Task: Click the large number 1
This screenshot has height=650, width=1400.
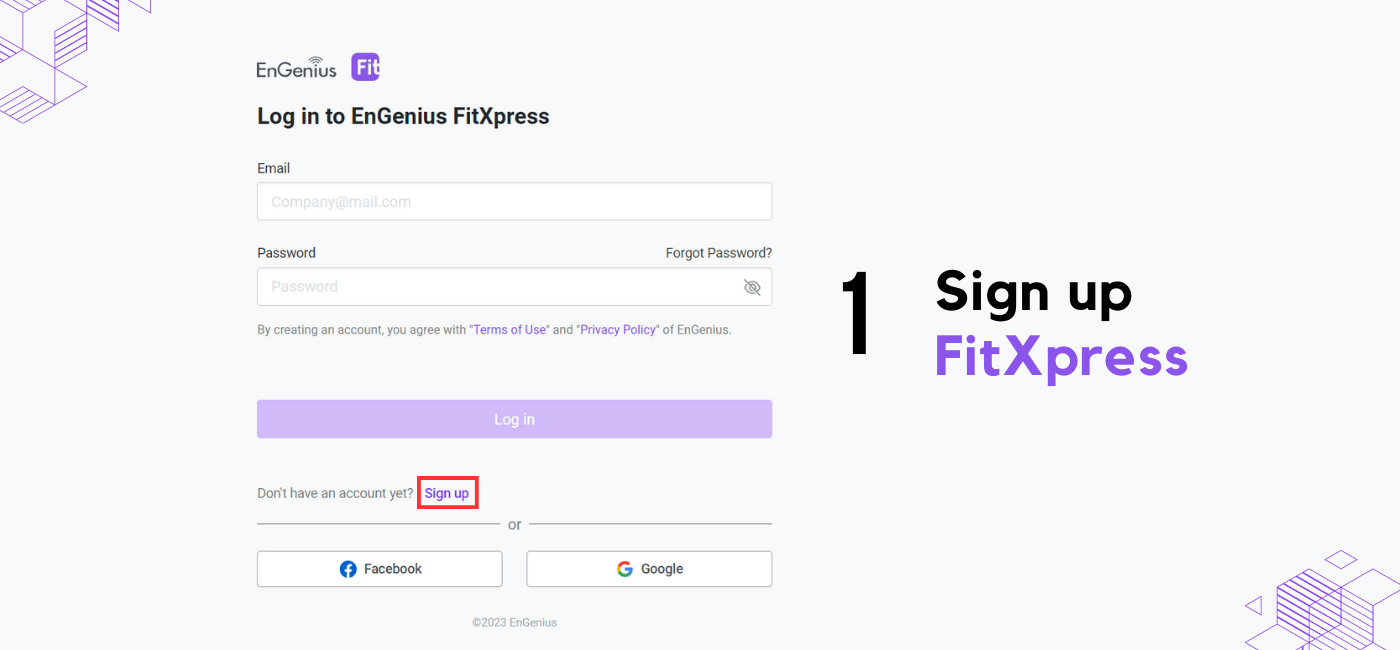Action: 856,313
